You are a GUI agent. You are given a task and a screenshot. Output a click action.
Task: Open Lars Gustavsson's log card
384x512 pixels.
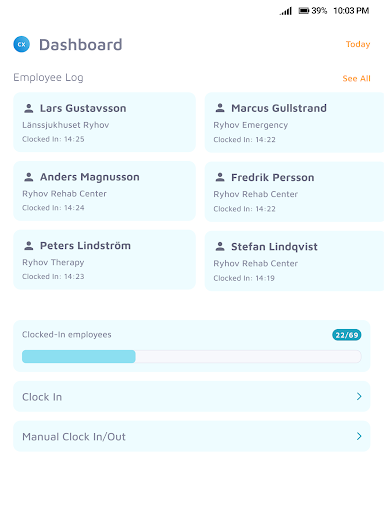click(x=104, y=122)
